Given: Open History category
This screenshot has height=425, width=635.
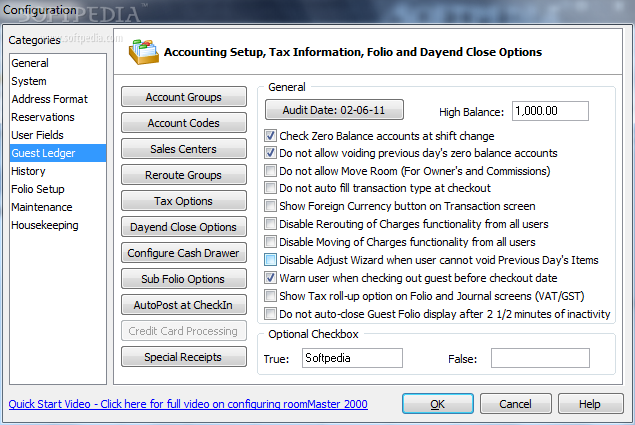Looking at the screenshot, I should pyautogui.click(x=28, y=171).
